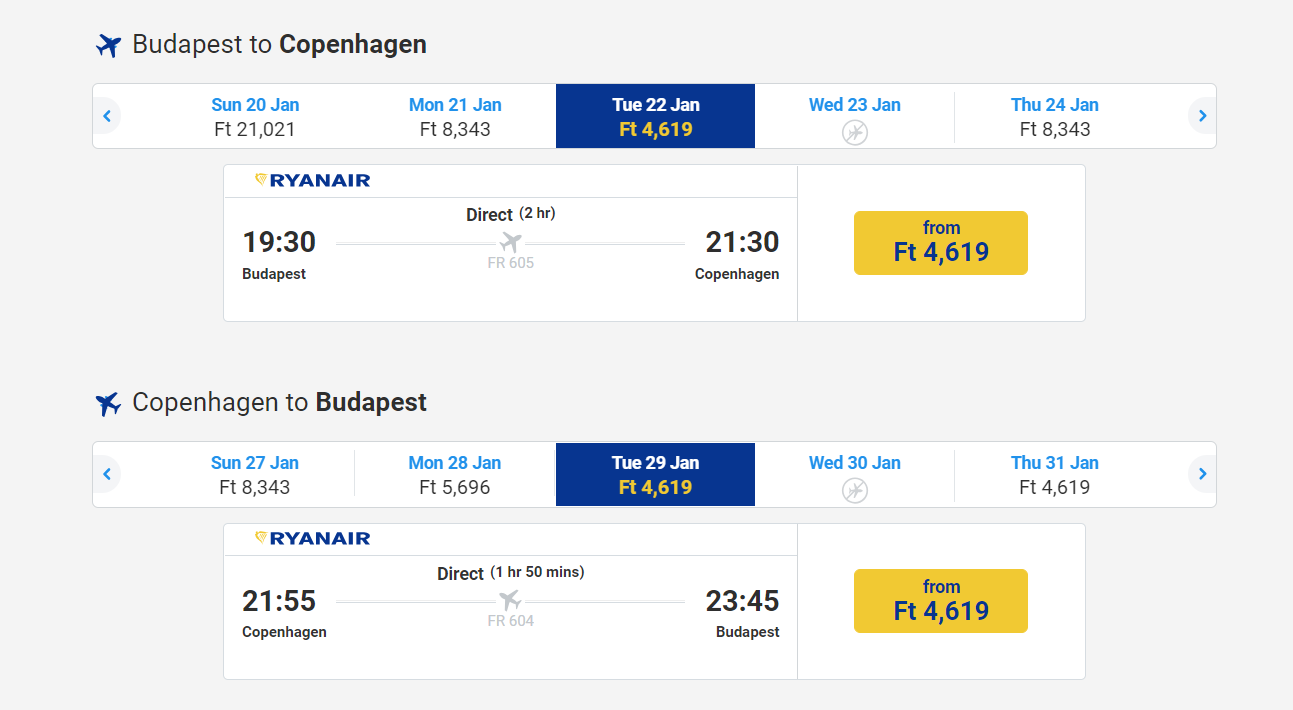
Task: Click the Ryanair logo on the return flight card
Action: (312, 539)
